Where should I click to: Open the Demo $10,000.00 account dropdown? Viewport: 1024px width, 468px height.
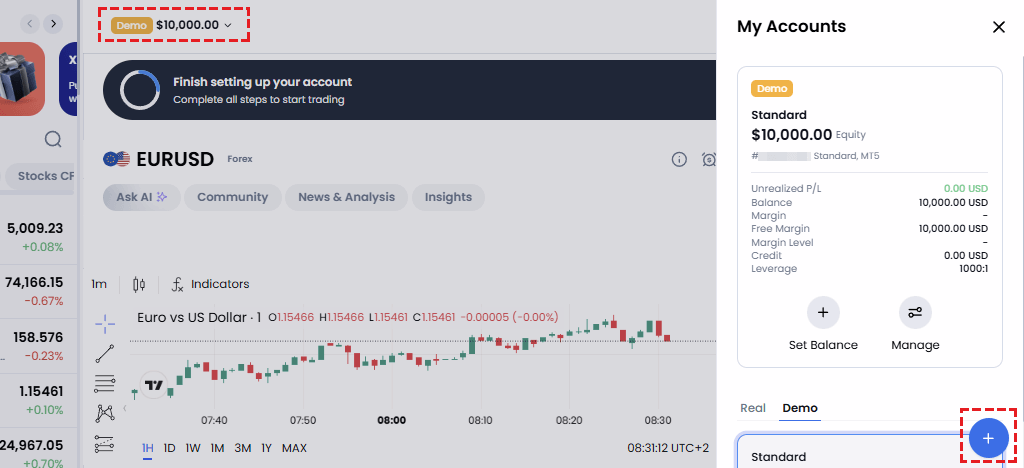pos(172,25)
